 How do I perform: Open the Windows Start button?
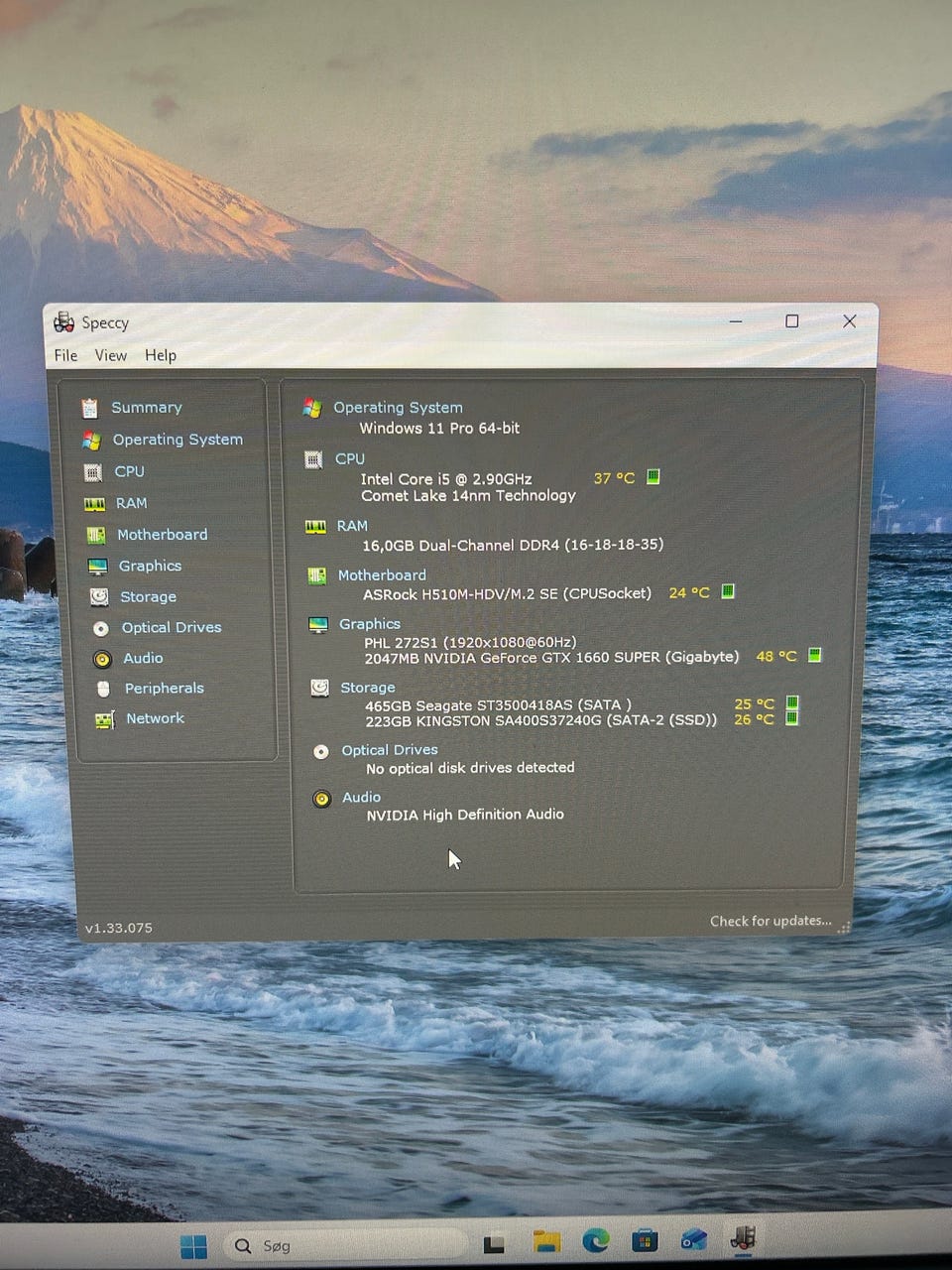[193, 1245]
